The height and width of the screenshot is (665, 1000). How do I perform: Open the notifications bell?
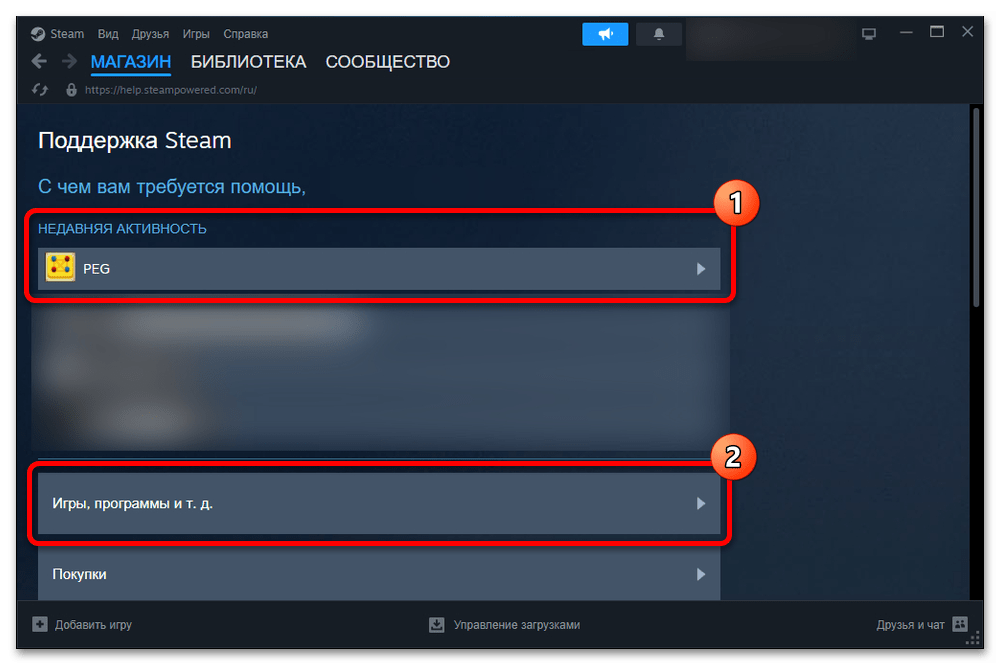[x=659, y=34]
